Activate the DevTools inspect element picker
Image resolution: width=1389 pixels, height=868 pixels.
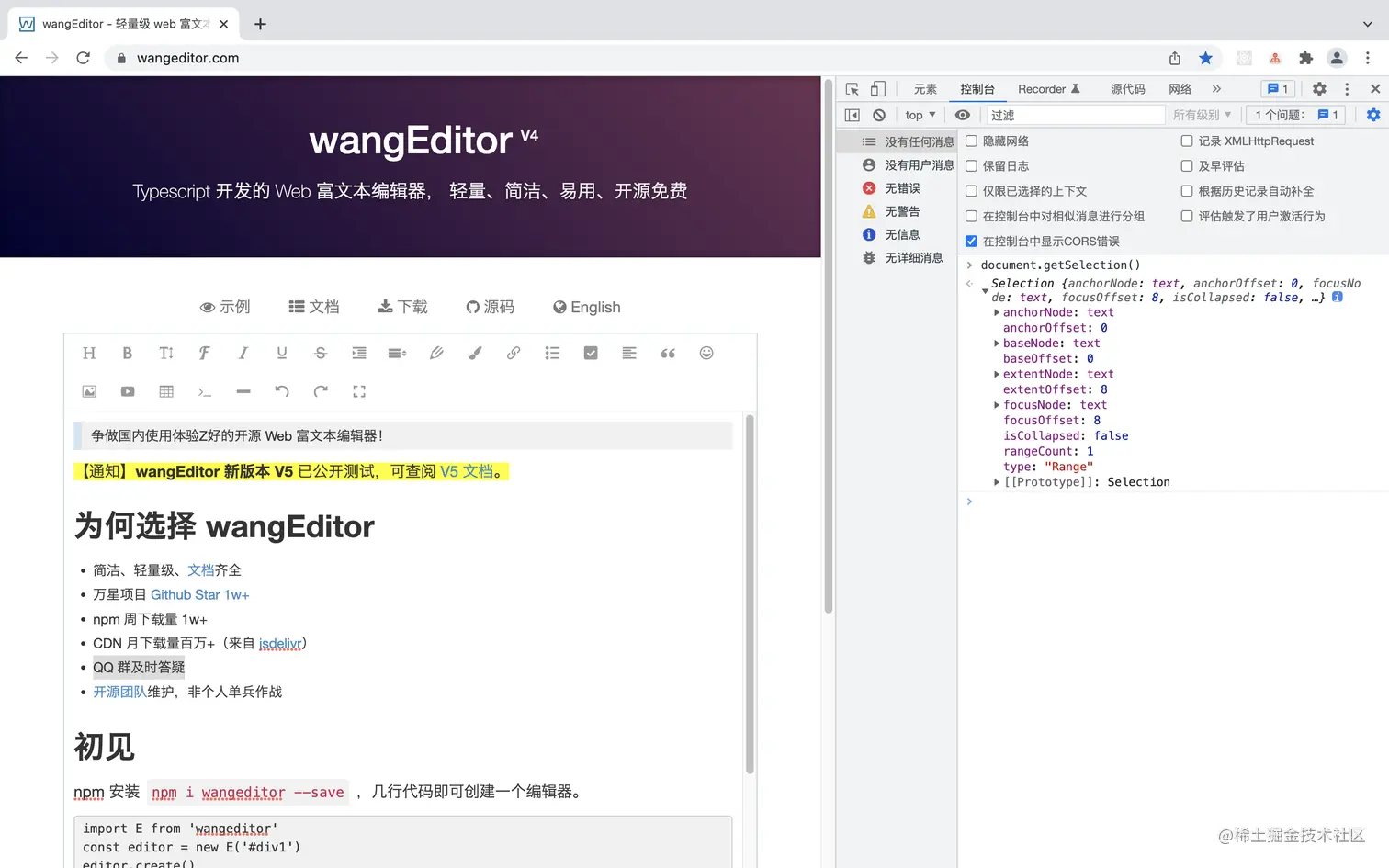(853, 89)
